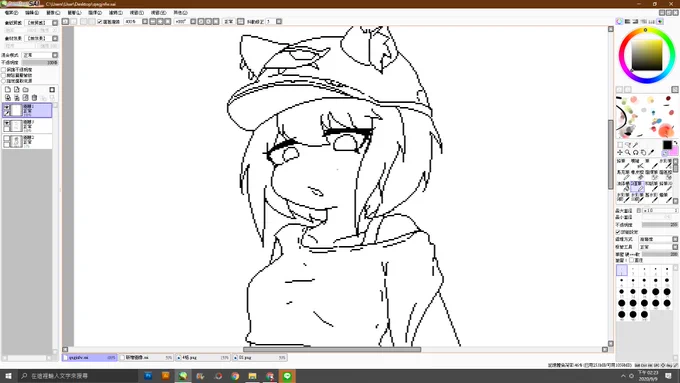Viewport: 680px width, 383px height.
Task: Show the HSV slider panel icon
Action: click(x=635, y=21)
